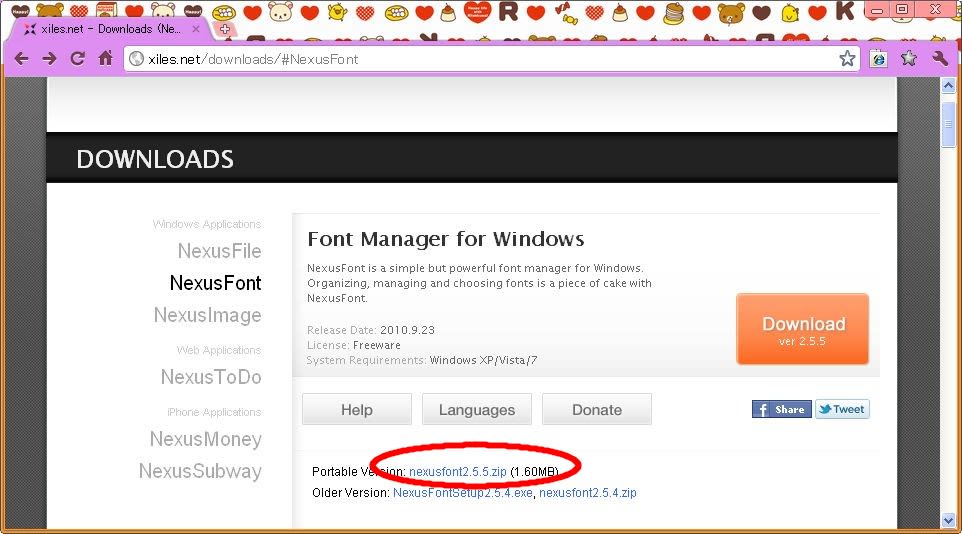The width and height of the screenshot is (962, 534).
Task: Click the browser Back arrow
Action: point(21,59)
